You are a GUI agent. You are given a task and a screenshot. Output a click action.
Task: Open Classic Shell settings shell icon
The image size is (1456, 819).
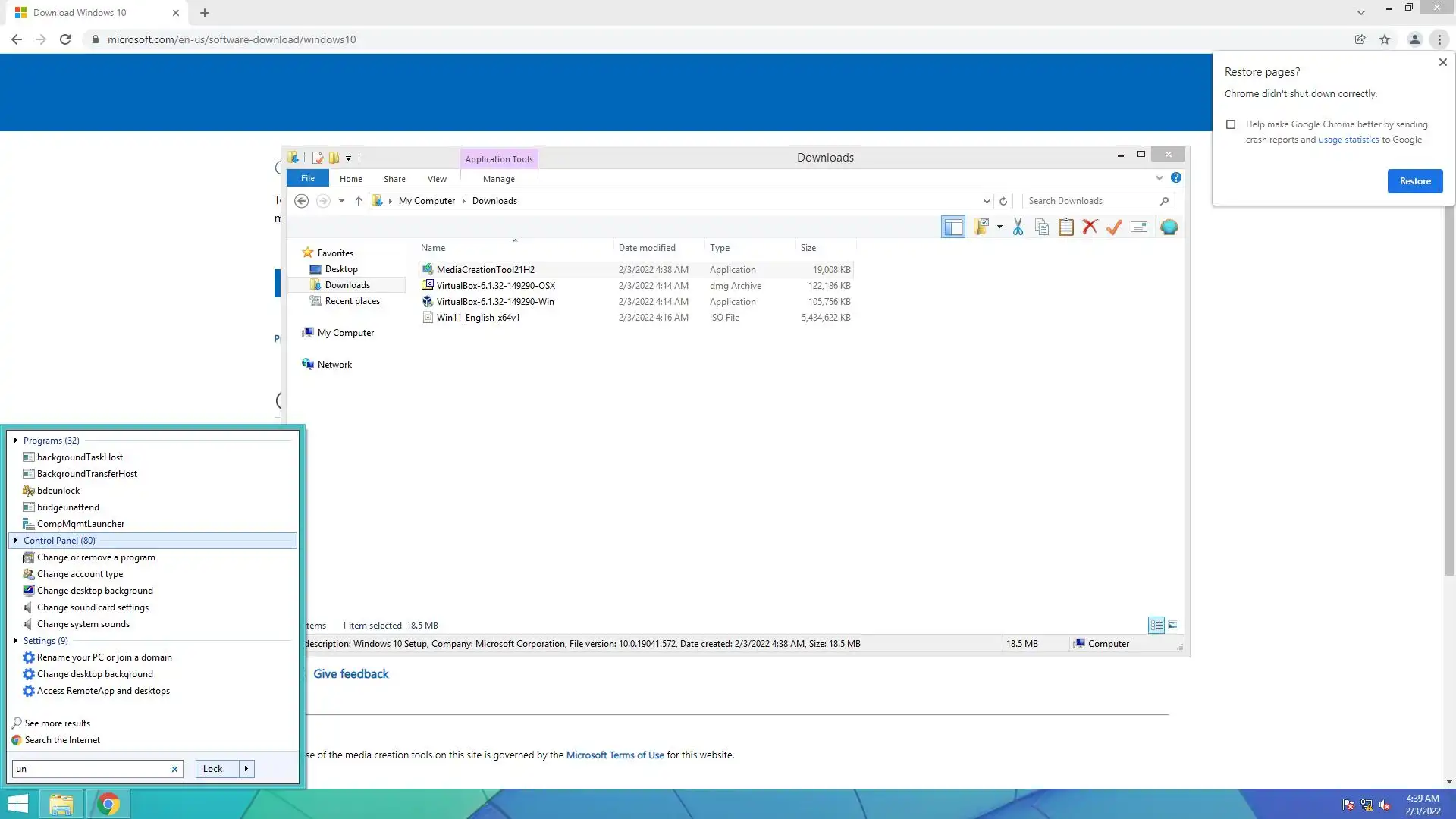pyautogui.click(x=1169, y=227)
